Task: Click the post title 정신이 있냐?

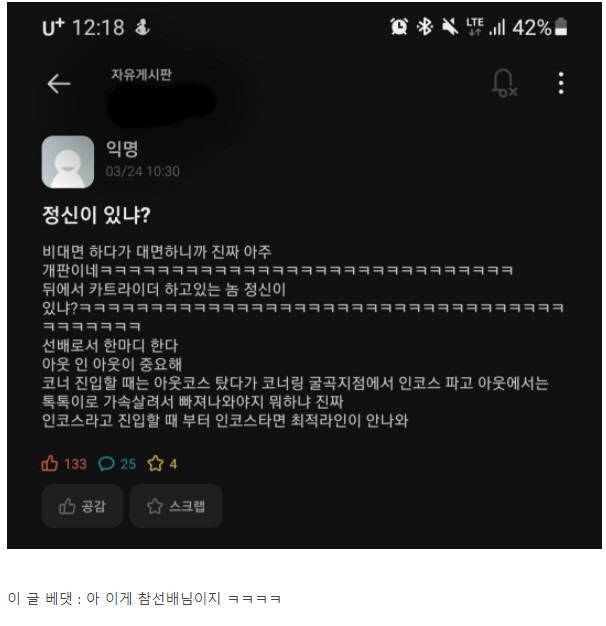Action: click(96, 215)
